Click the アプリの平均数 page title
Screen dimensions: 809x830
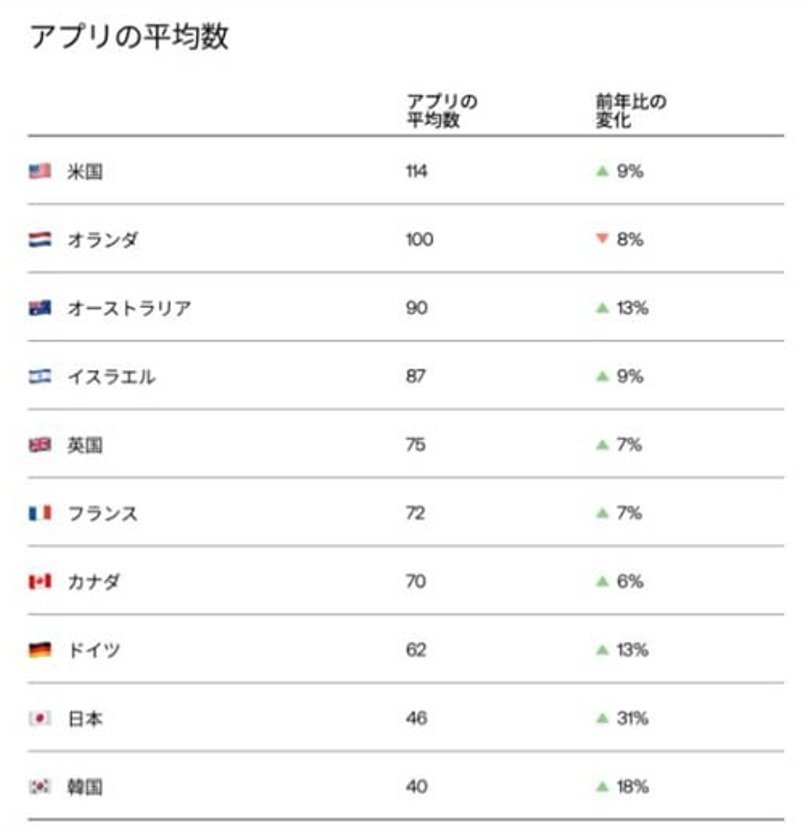[129, 37]
